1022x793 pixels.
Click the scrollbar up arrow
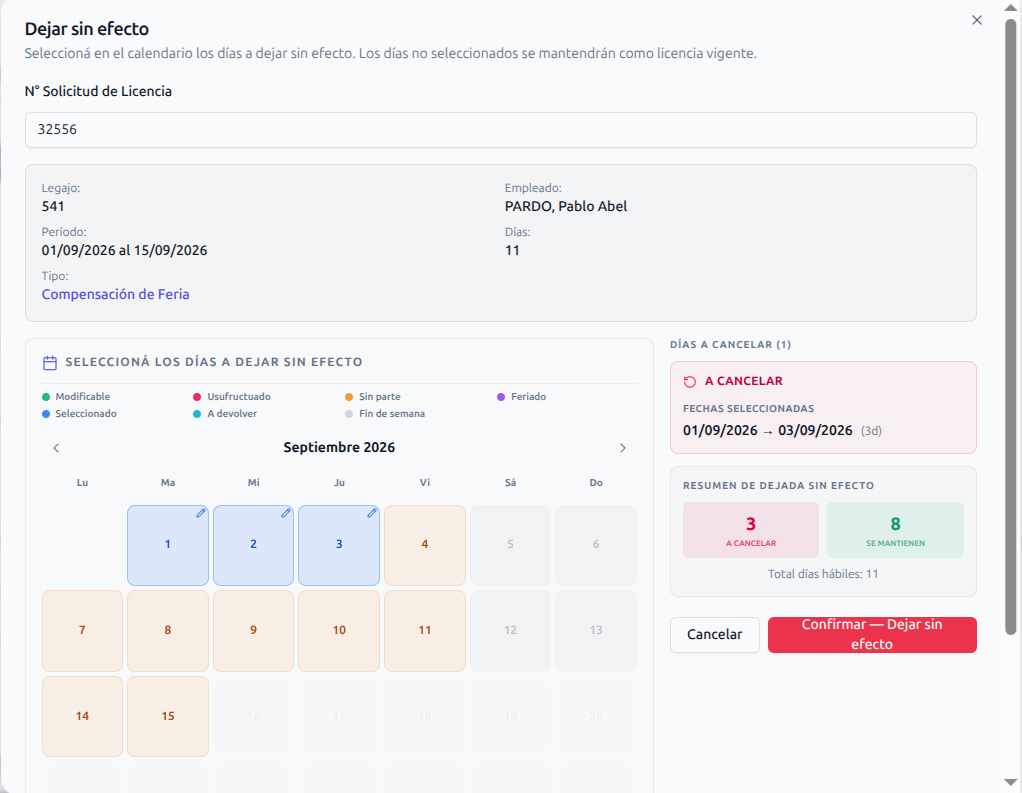pos(1010,7)
